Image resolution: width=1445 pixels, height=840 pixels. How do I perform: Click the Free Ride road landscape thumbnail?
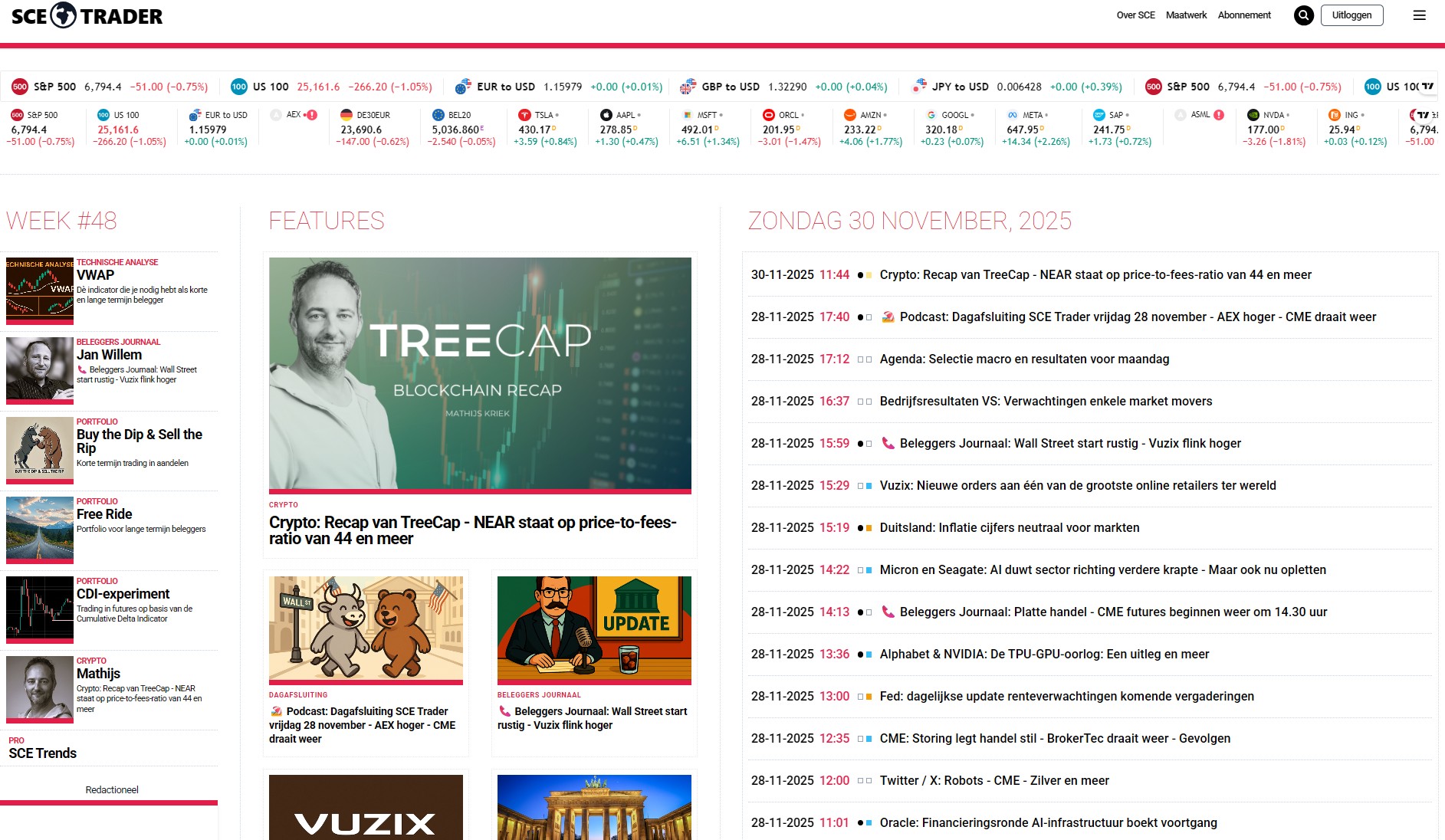coord(40,529)
